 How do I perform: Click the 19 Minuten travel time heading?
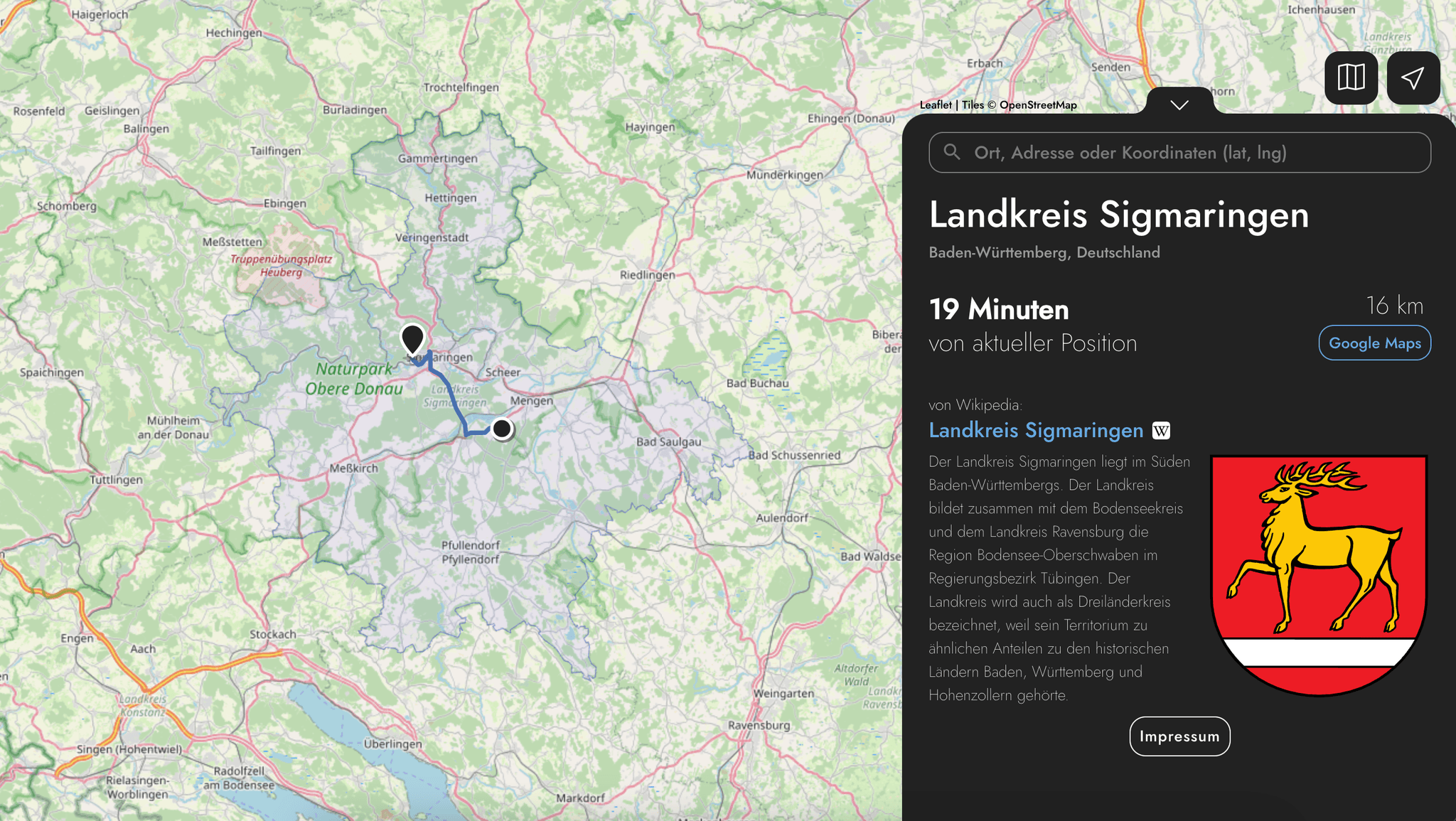(998, 309)
